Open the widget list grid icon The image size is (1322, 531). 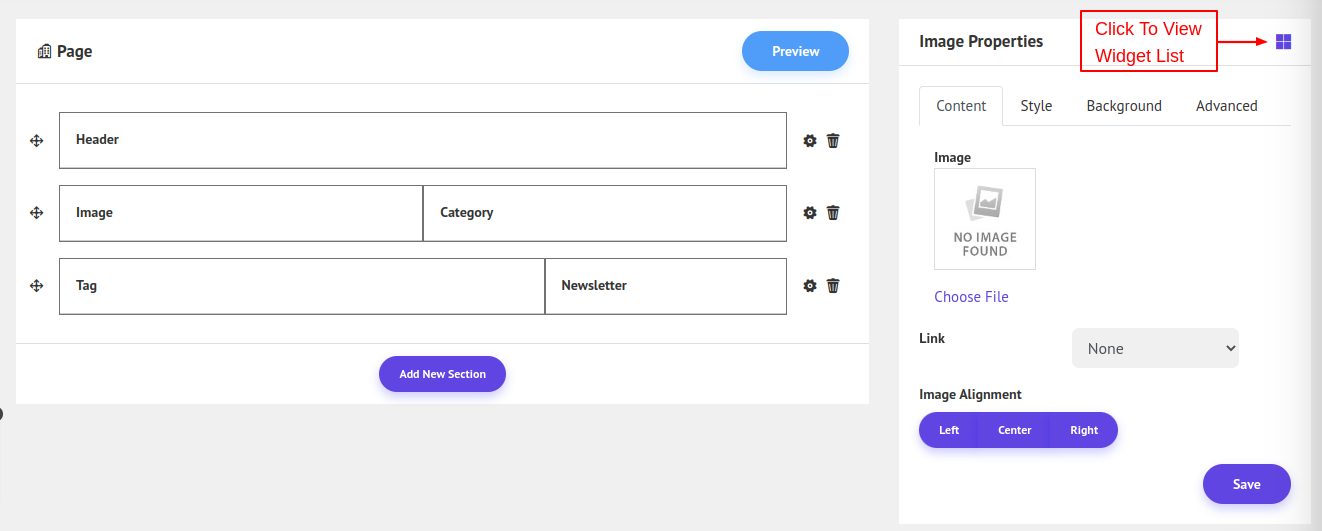[1284, 42]
